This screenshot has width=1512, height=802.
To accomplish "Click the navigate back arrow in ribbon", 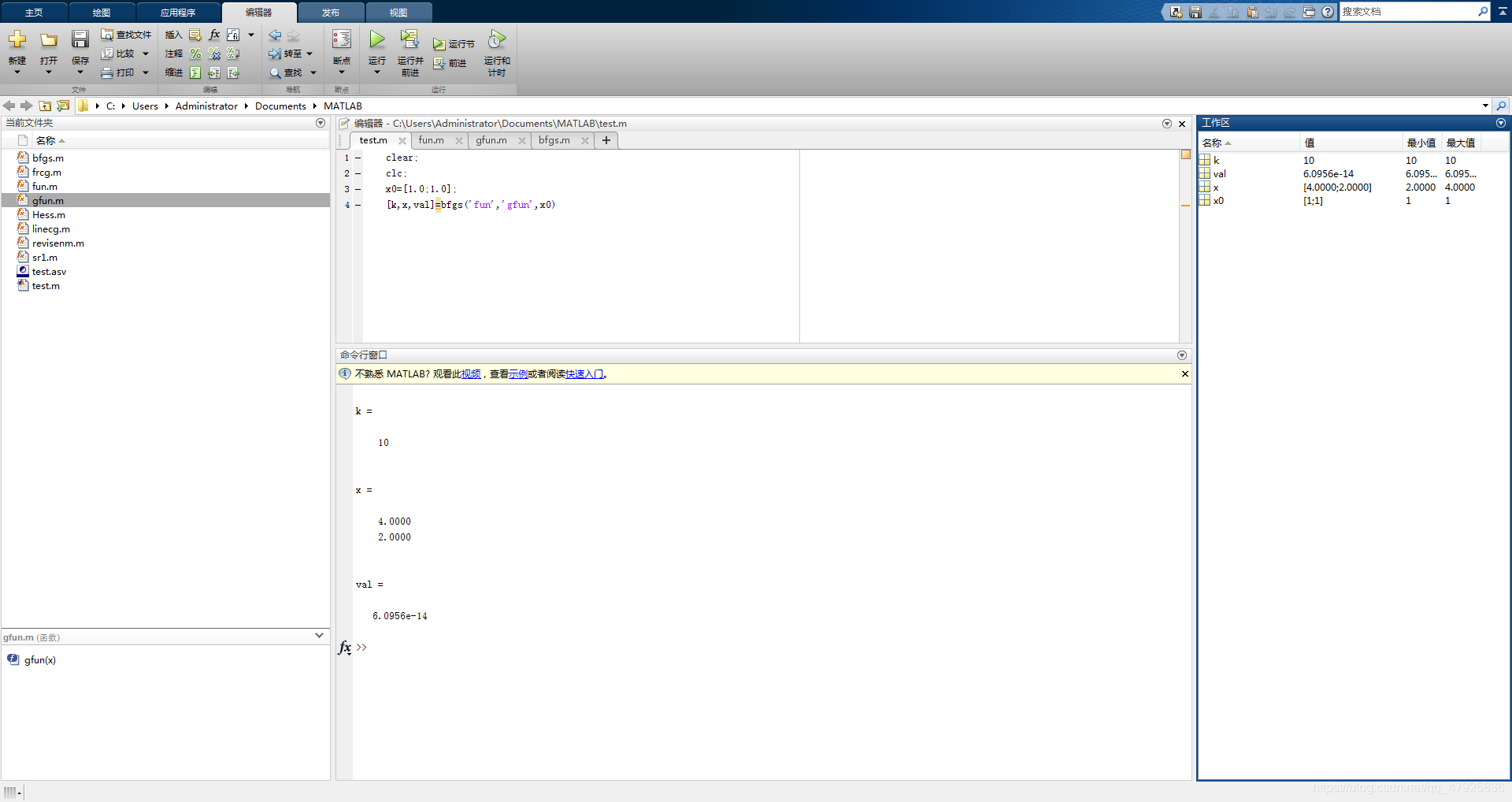I will pyautogui.click(x=275, y=35).
